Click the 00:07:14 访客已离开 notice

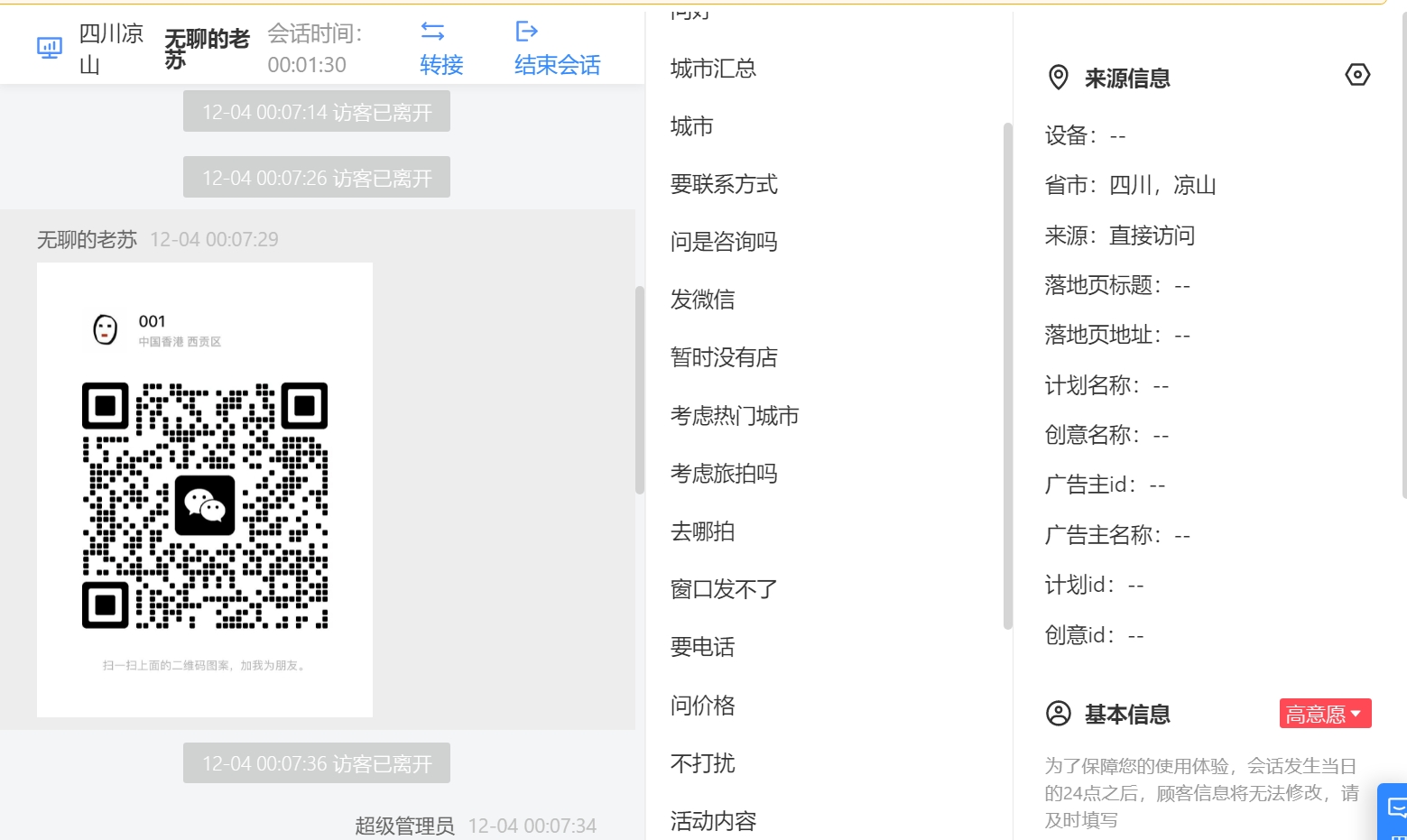pyautogui.click(x=317, y=112)
